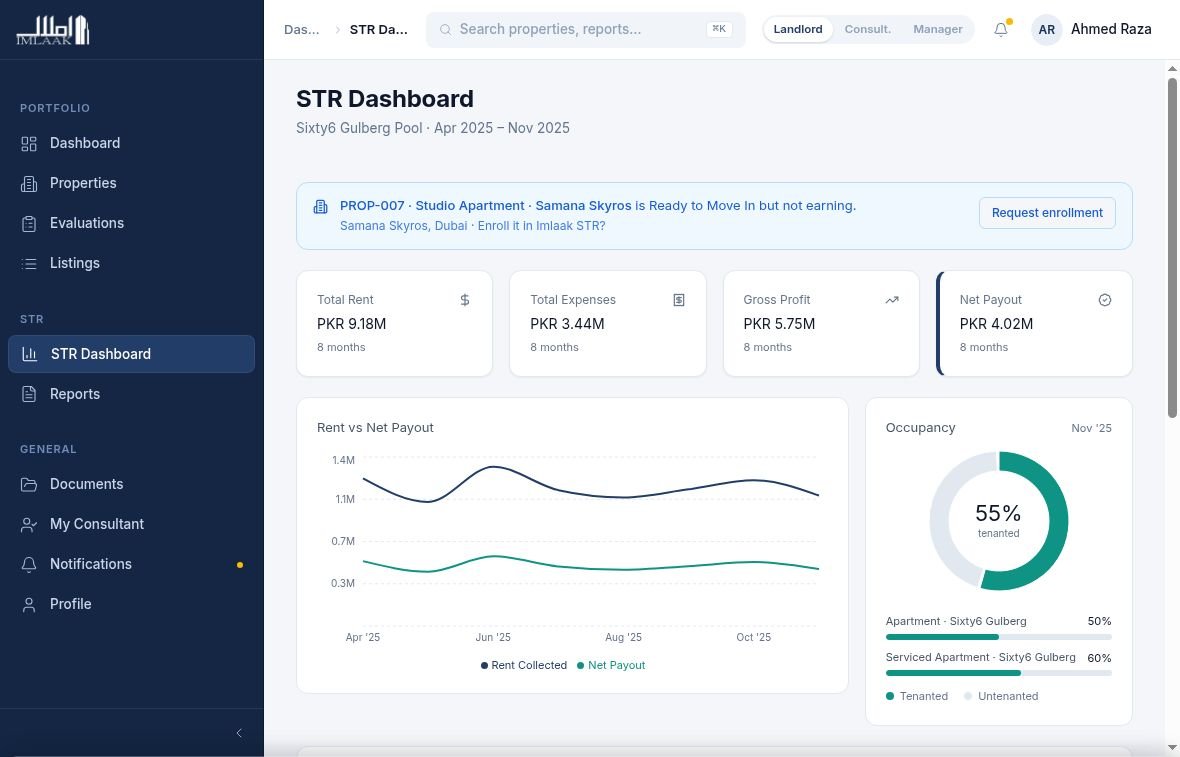
Task: Select STR Dashboard in sidebar
Action: tap(132, 354)
